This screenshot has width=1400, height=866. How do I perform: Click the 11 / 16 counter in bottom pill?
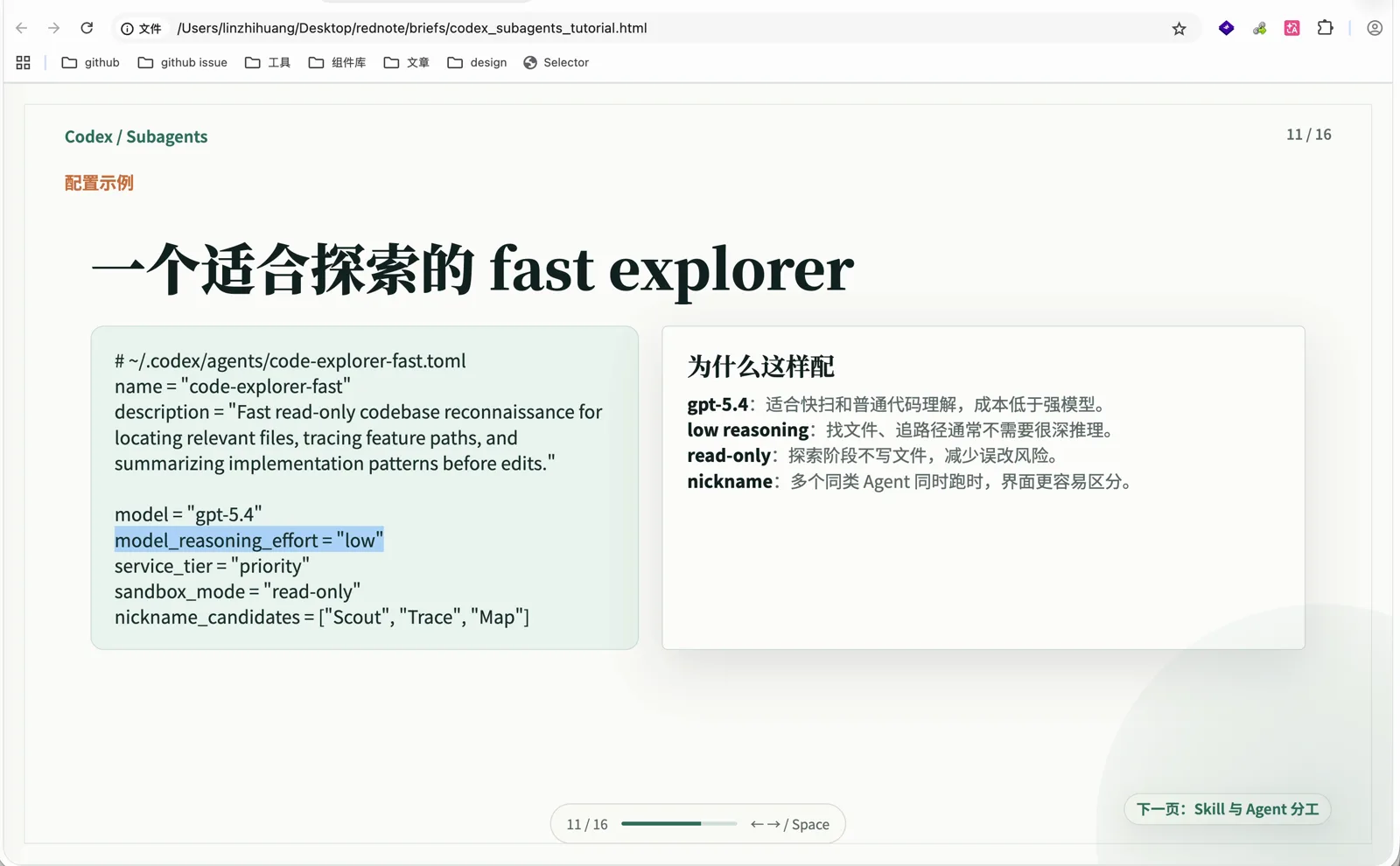click(x=587, y=824)
